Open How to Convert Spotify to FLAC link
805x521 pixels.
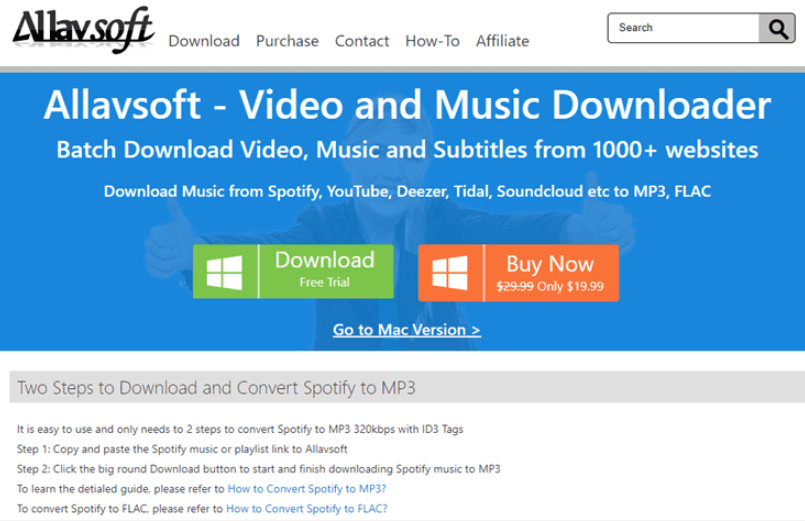pyautogui.click(x=306, y=509)
